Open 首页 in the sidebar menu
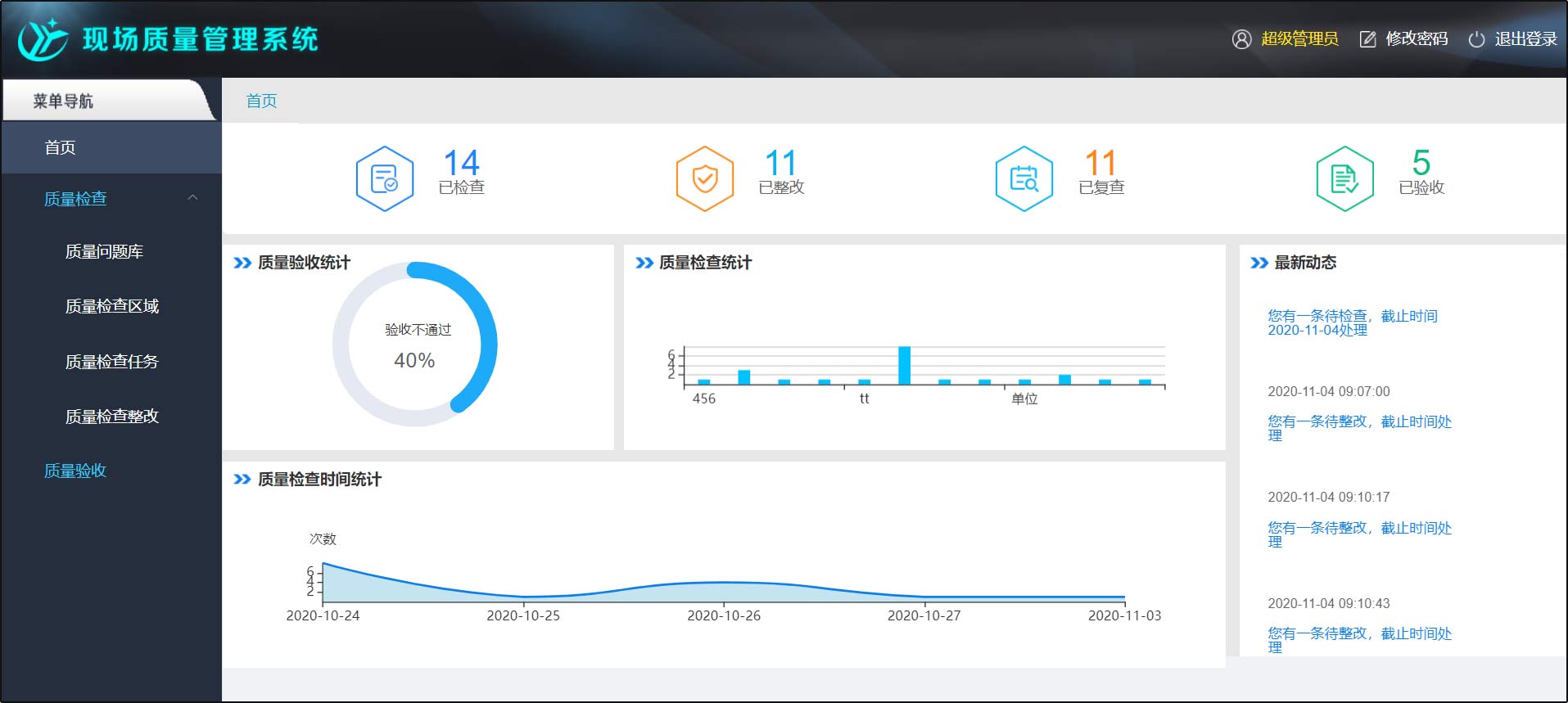 coord(111,147)
